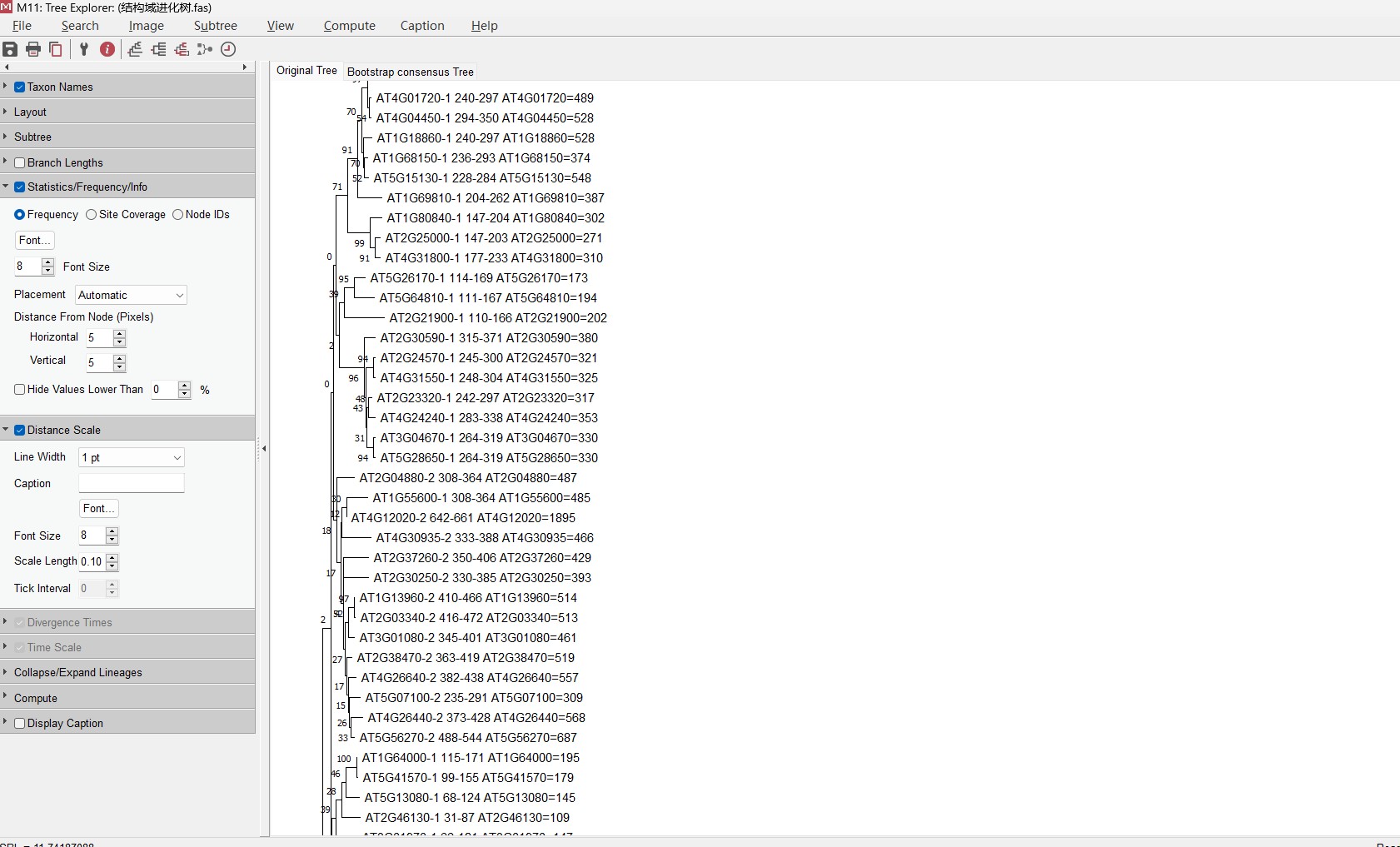Open the Subtree menu
The image size is (1400, 847).
pyautogui.click(x=215, y=26)
